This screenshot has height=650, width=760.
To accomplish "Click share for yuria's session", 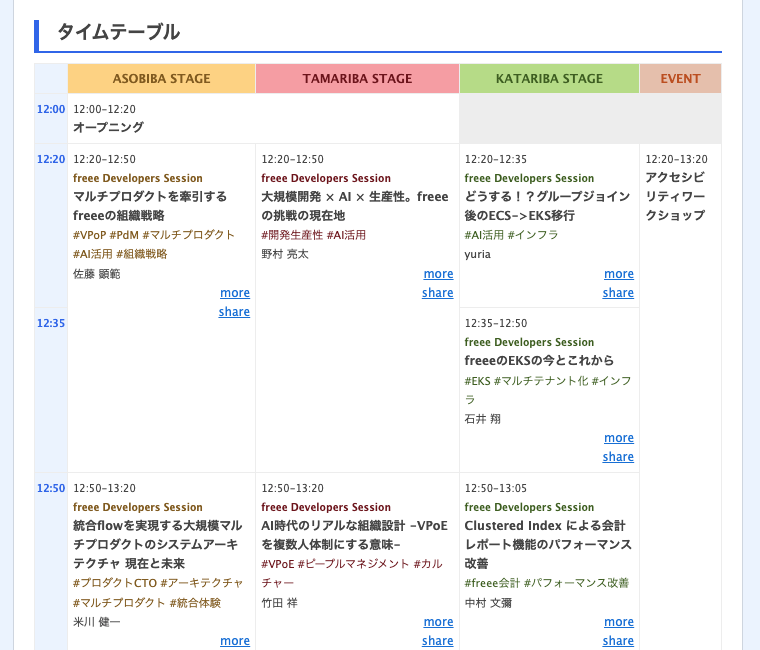I will [x=618, y=293].
